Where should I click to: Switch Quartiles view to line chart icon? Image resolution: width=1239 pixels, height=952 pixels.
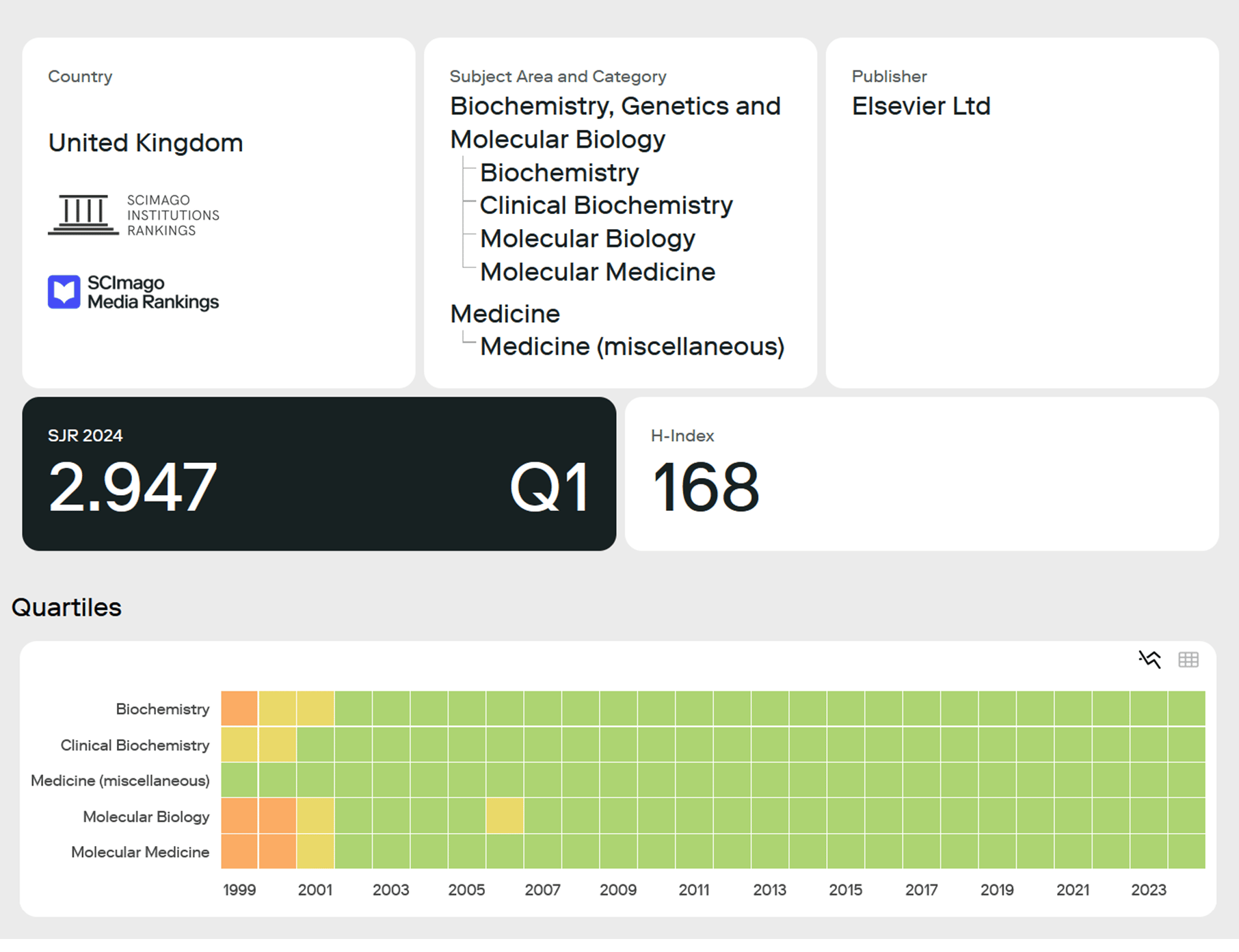(1149, 659)
